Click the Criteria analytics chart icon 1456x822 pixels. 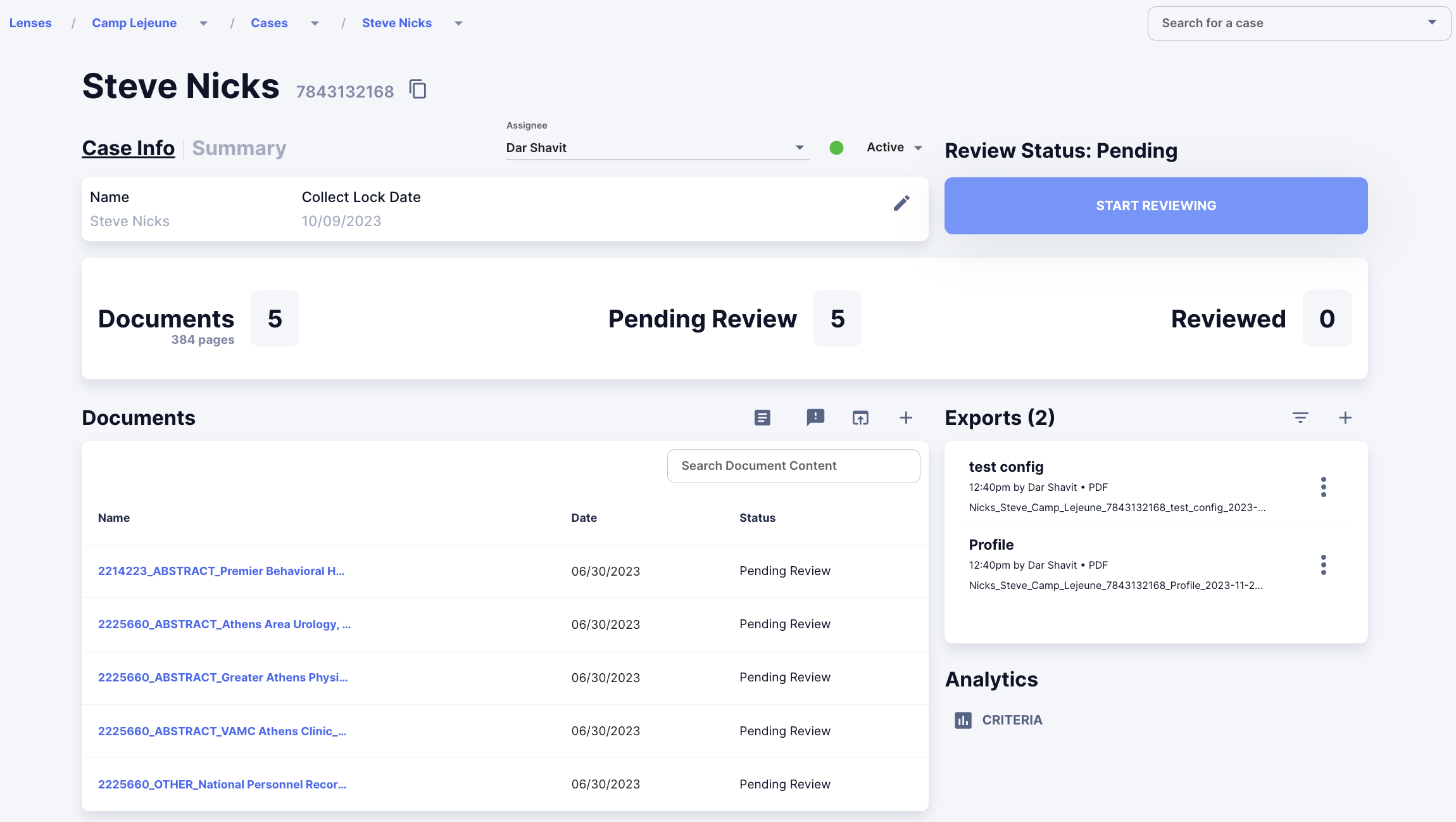click(x=963, y=720)
